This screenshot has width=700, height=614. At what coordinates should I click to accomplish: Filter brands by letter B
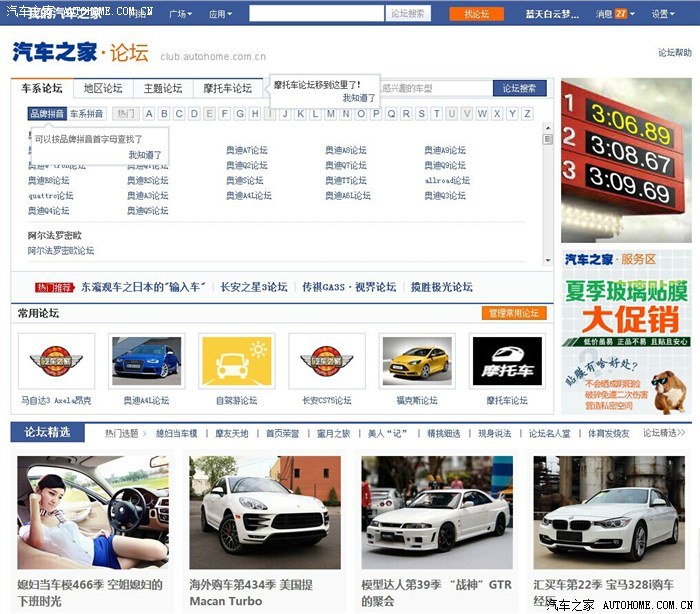[x=164, y=113]
